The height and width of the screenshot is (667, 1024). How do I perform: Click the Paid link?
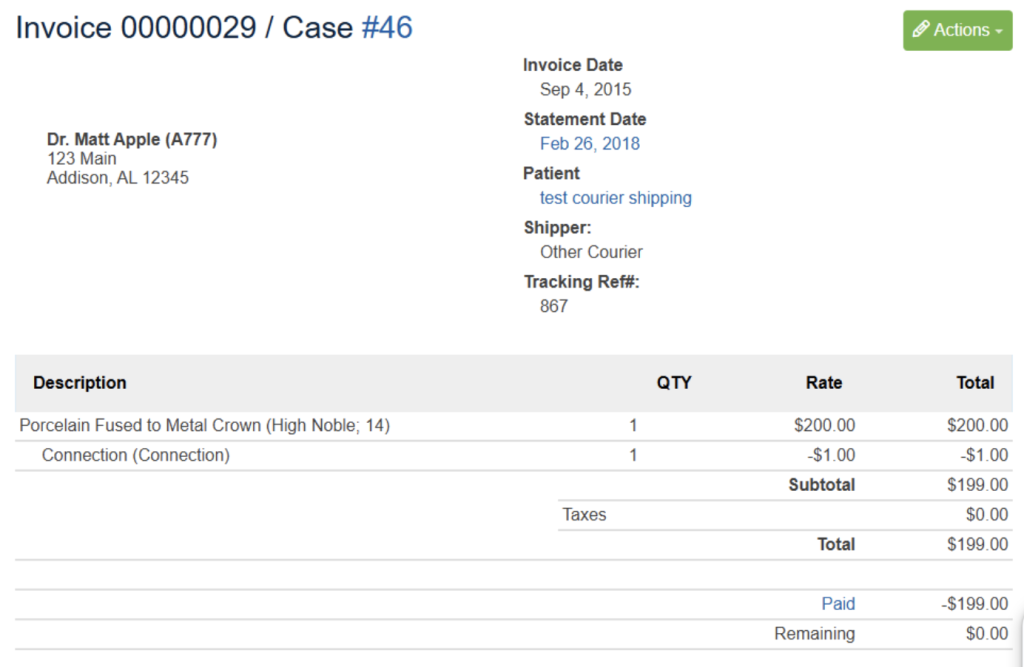838,603
